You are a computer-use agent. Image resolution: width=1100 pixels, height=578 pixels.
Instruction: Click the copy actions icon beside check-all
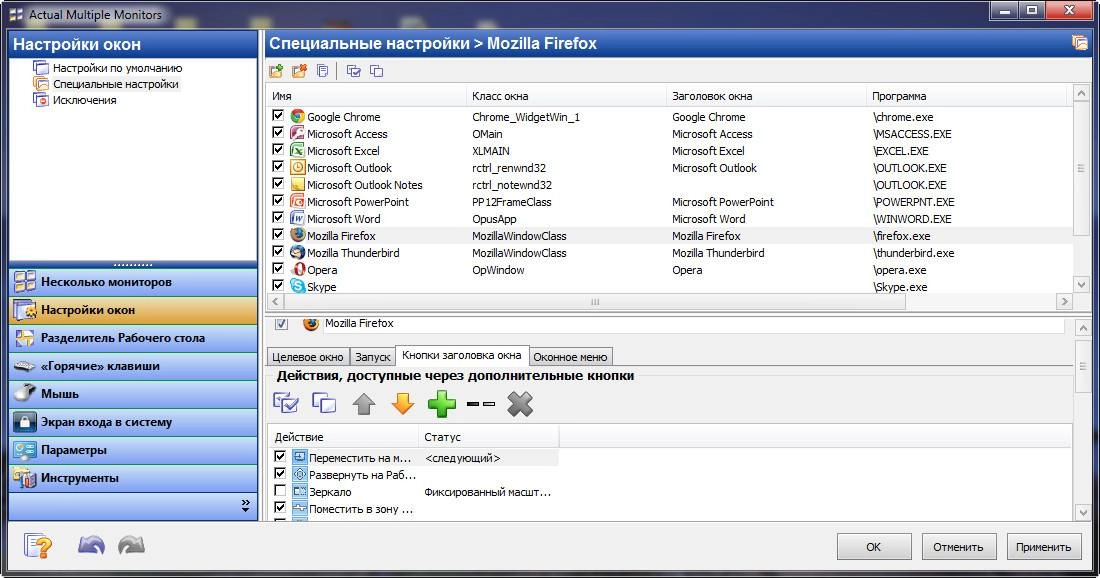324,403
